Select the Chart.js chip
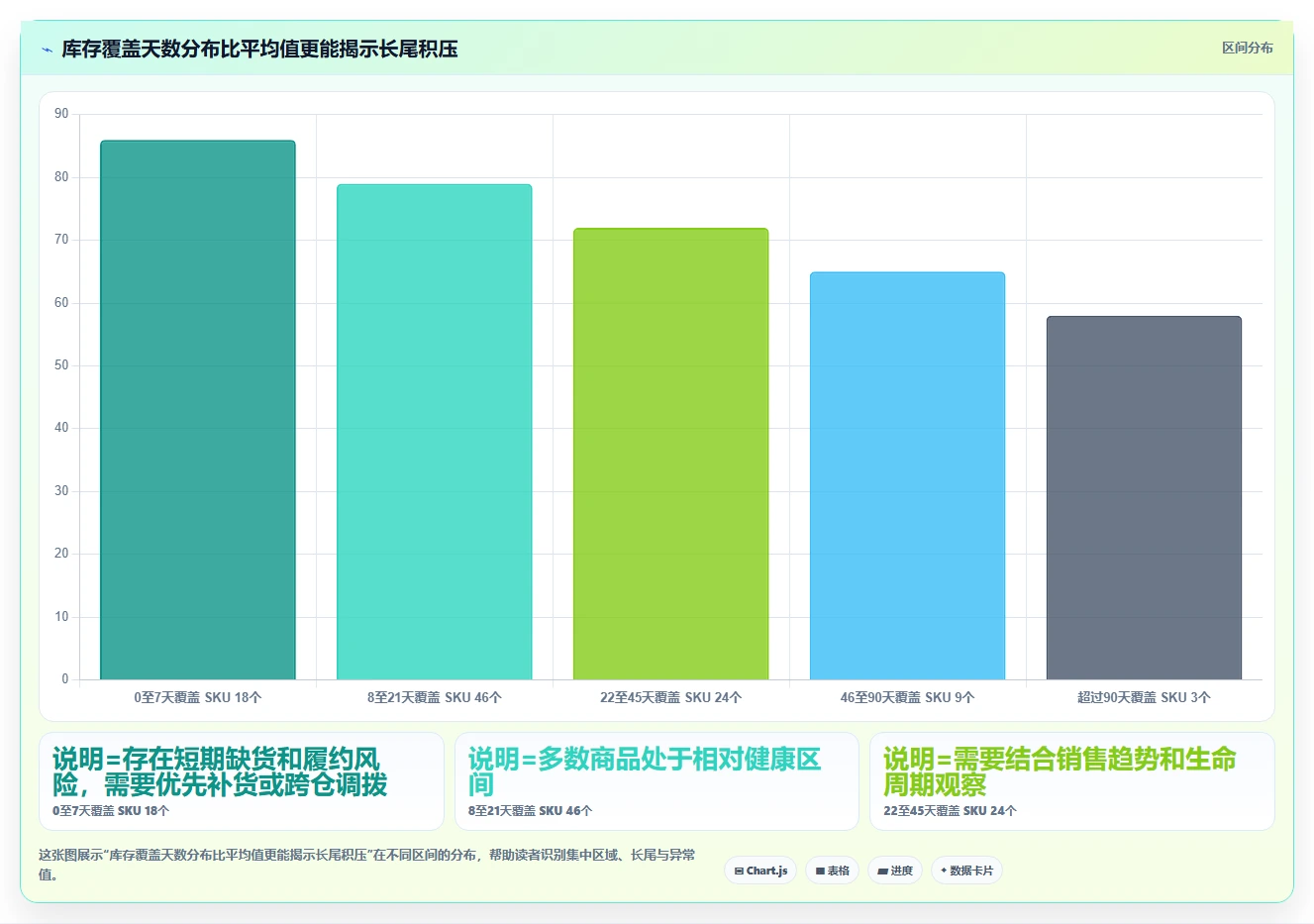 tap(760, 871)
